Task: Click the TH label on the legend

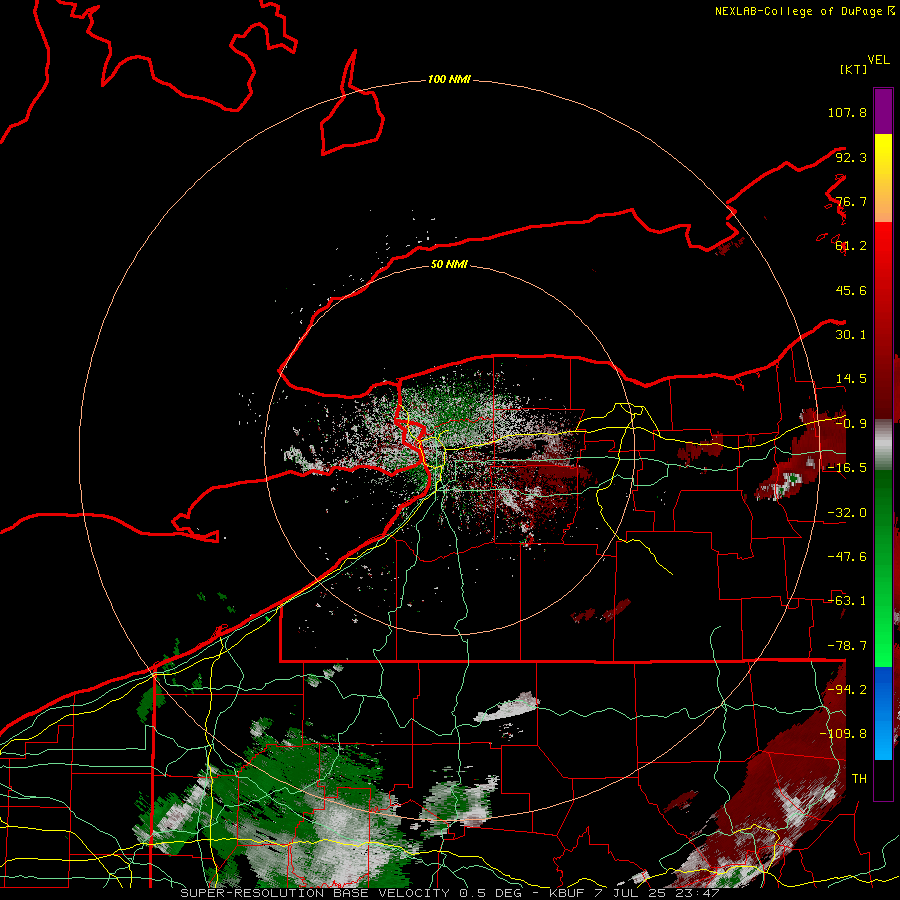Action: tap(859, 779)
